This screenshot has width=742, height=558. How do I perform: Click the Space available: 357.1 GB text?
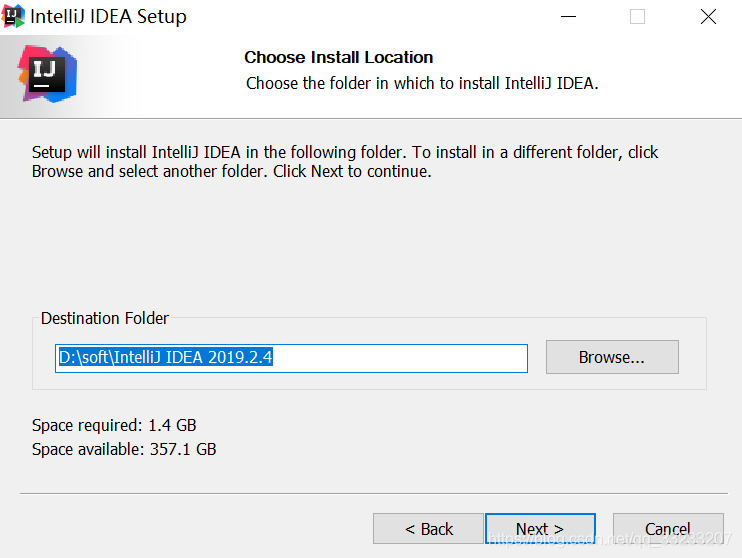point(124,449)
